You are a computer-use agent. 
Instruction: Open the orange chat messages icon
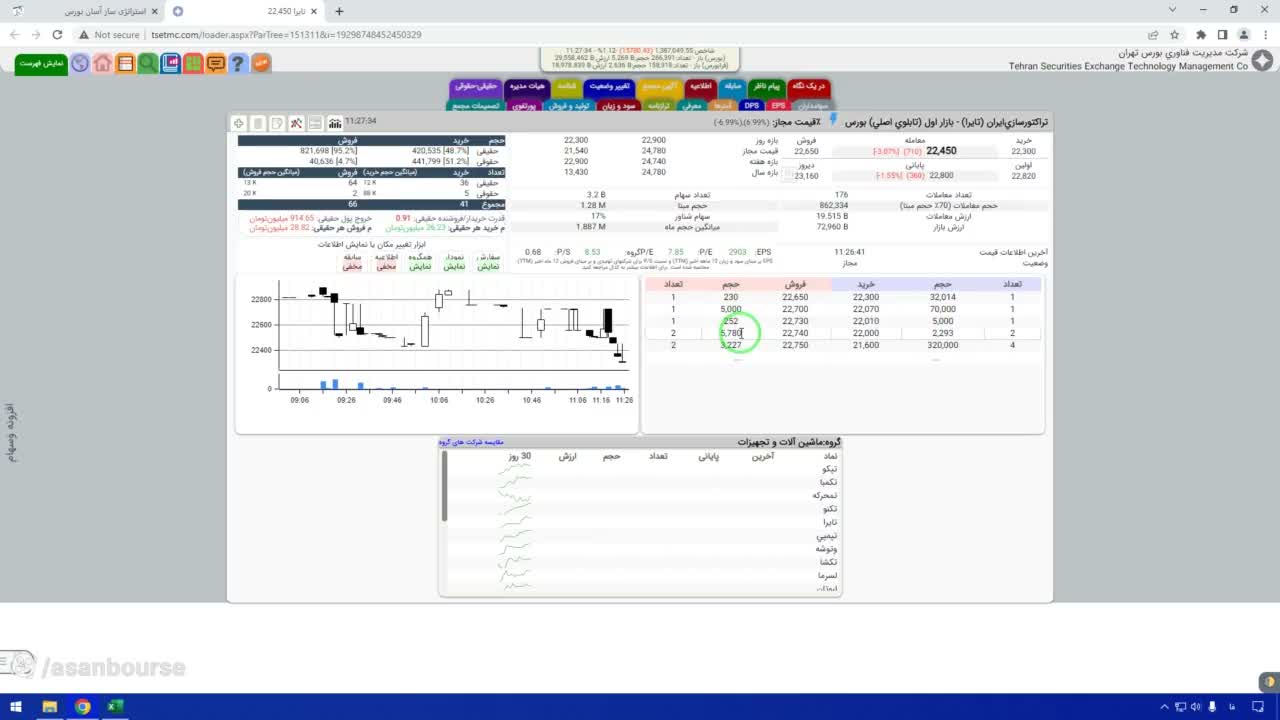(215, 63)
